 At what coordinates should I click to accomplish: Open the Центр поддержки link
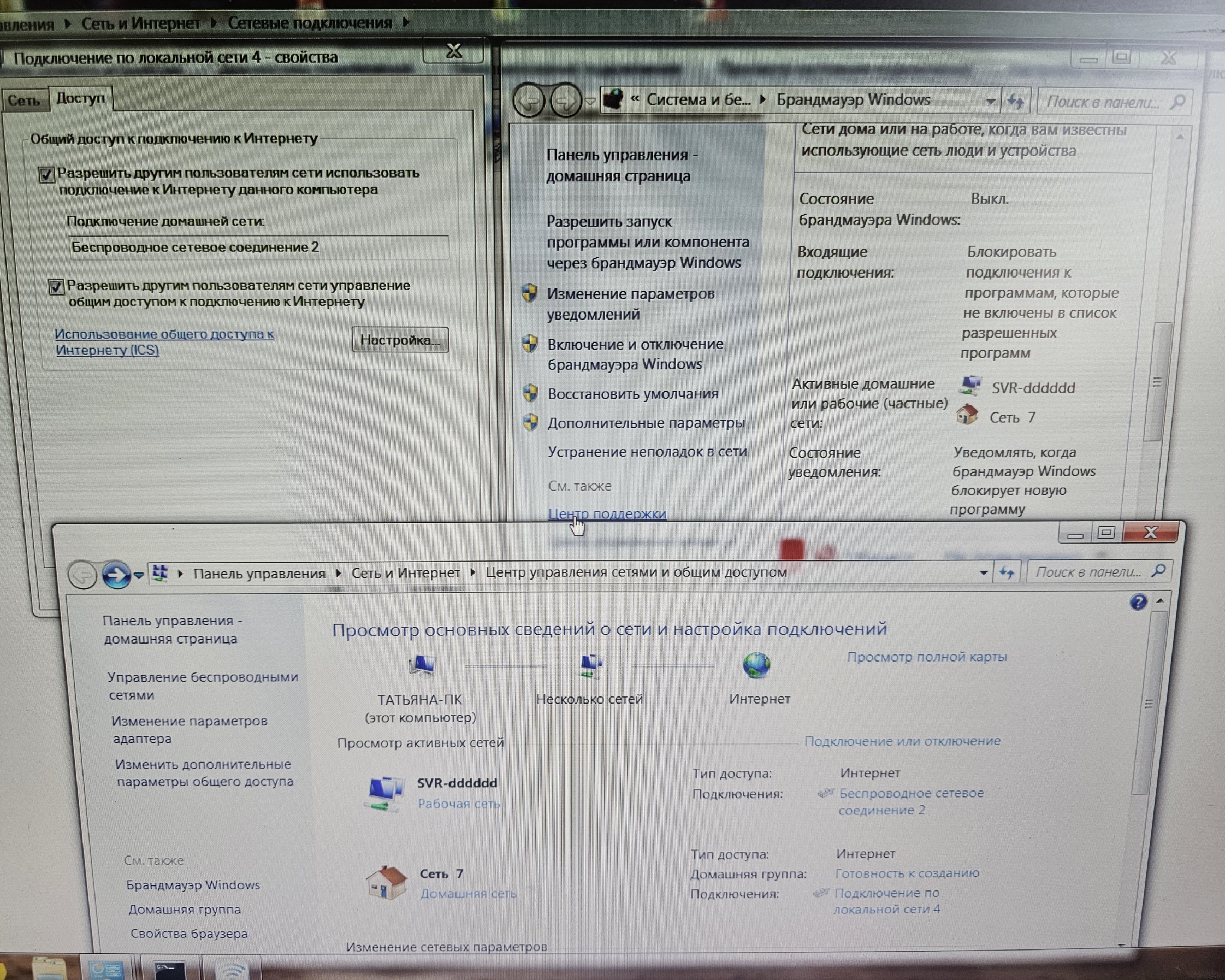coord(607,513)
